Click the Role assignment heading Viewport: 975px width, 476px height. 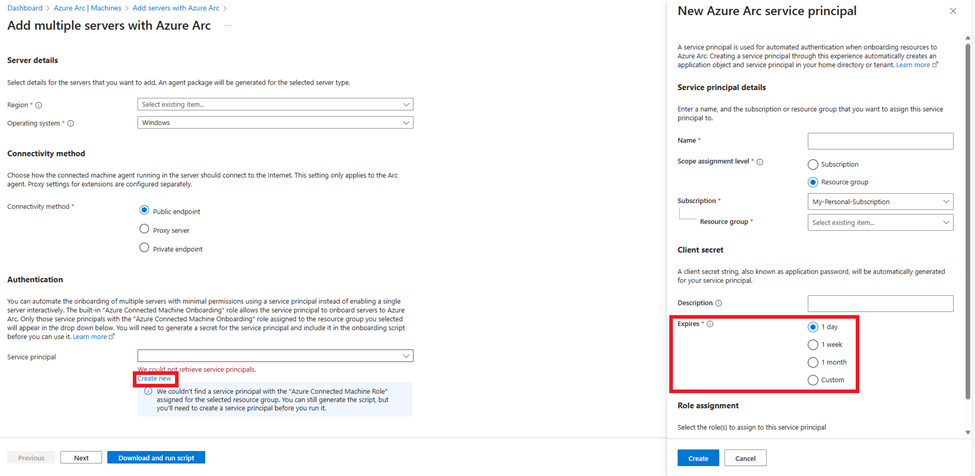(x=708, y=405)
